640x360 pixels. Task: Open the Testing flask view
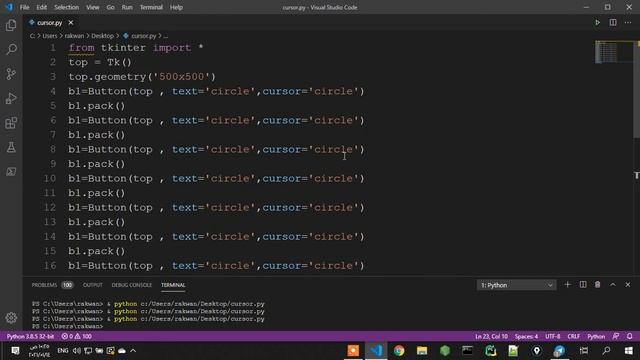(11, 147)
